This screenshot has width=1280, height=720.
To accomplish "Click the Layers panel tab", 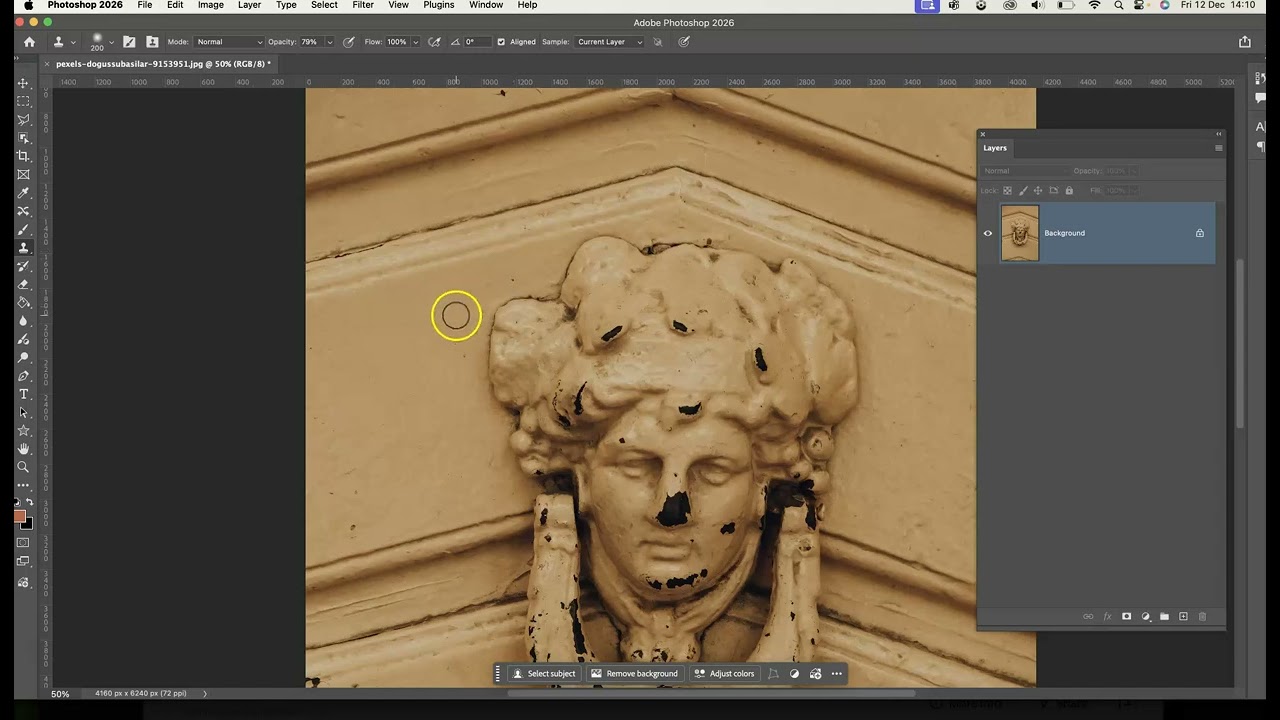I will coord(995,148).
